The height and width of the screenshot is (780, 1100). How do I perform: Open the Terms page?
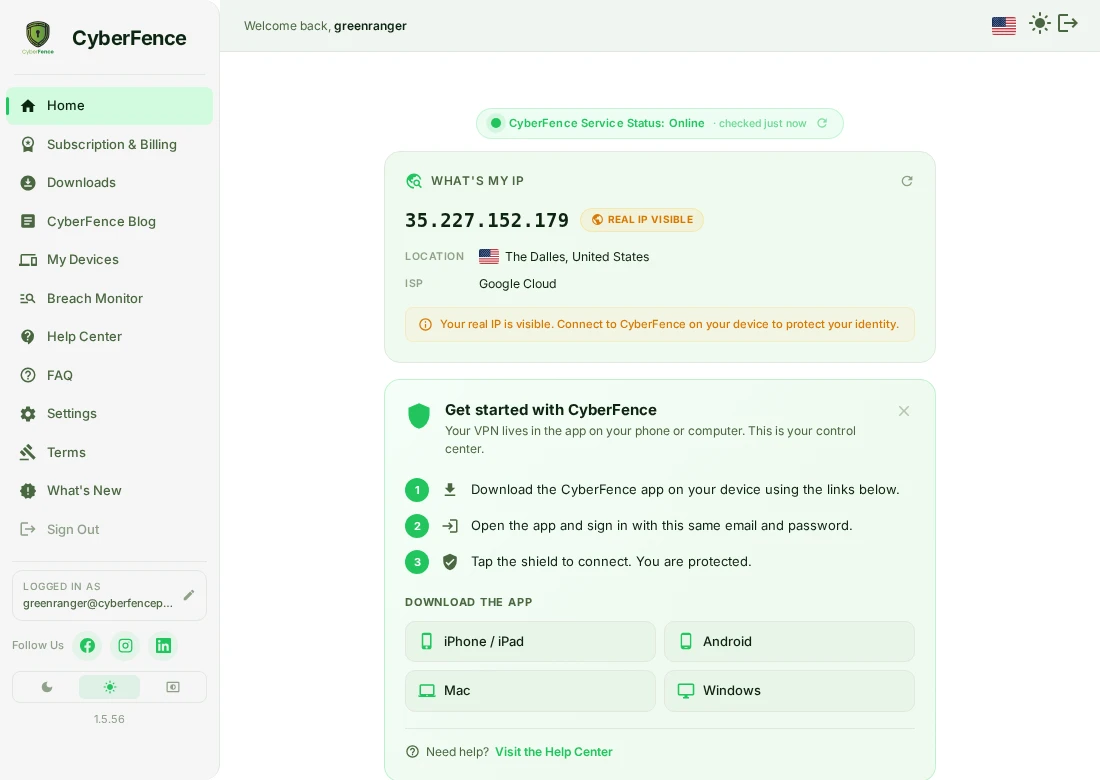[x=109, y=452]
